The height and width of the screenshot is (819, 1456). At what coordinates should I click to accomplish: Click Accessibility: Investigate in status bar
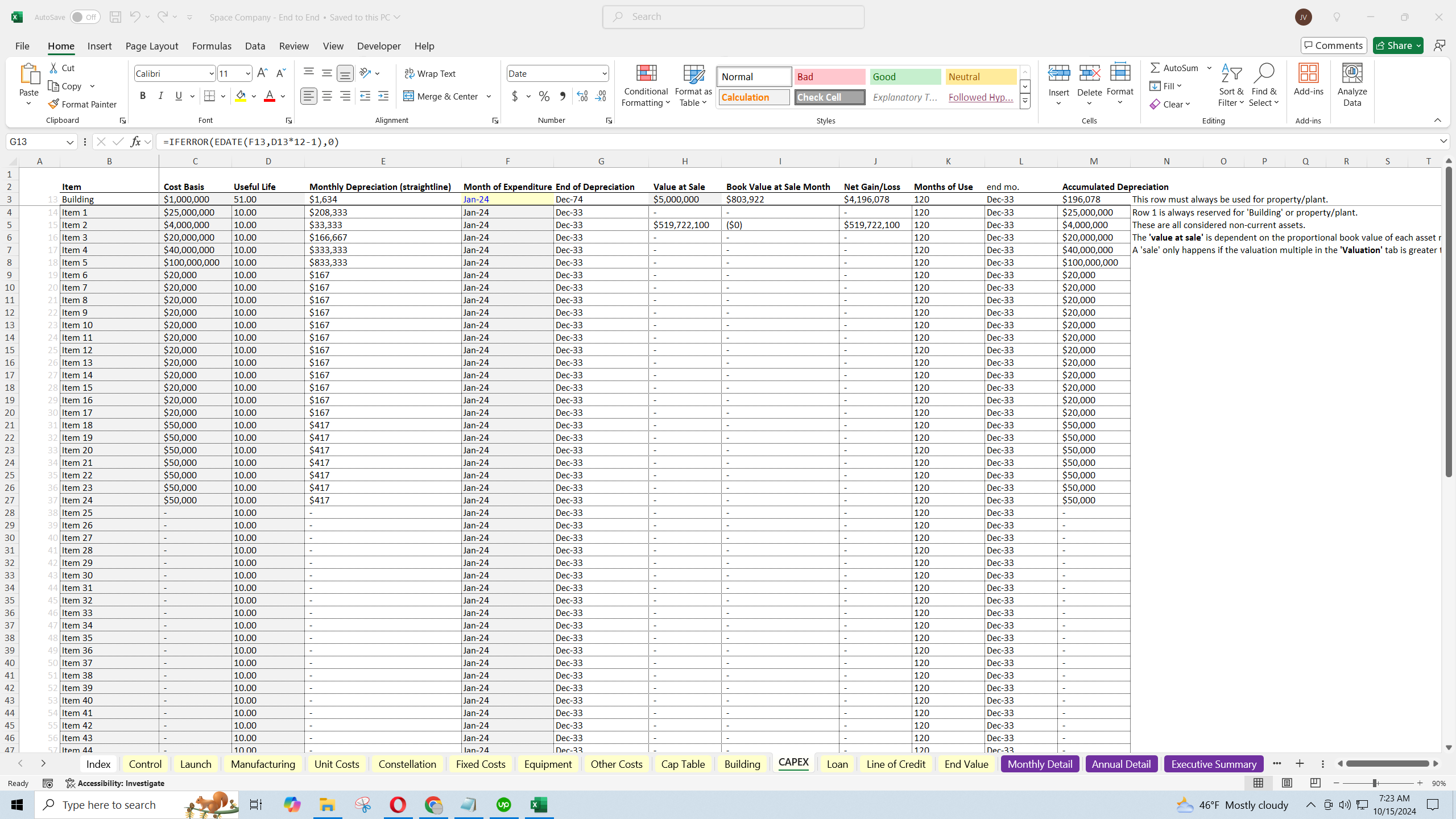coord(115,783)
